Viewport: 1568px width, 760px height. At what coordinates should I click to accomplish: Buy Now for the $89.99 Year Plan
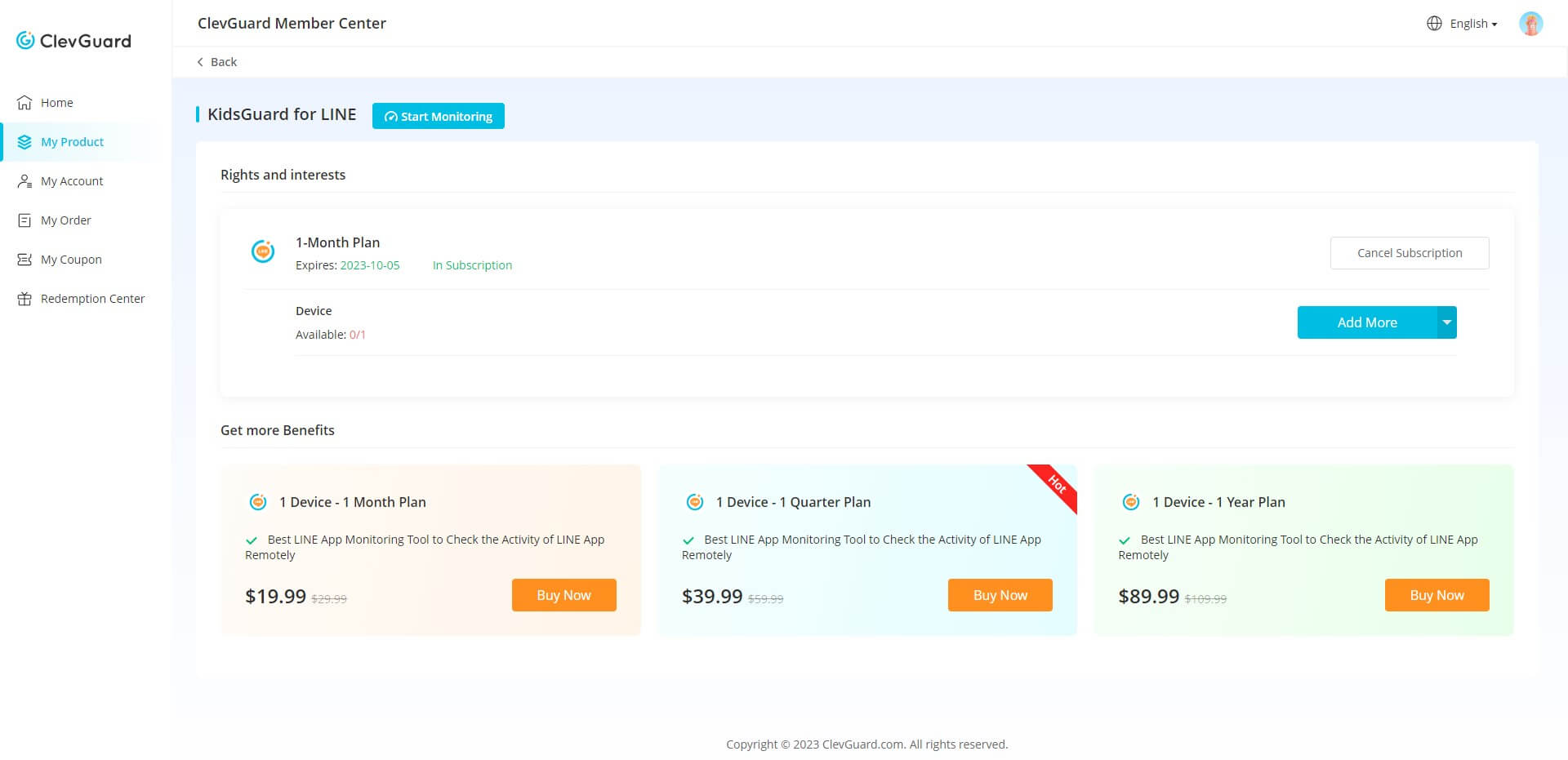coord(1437,595)
